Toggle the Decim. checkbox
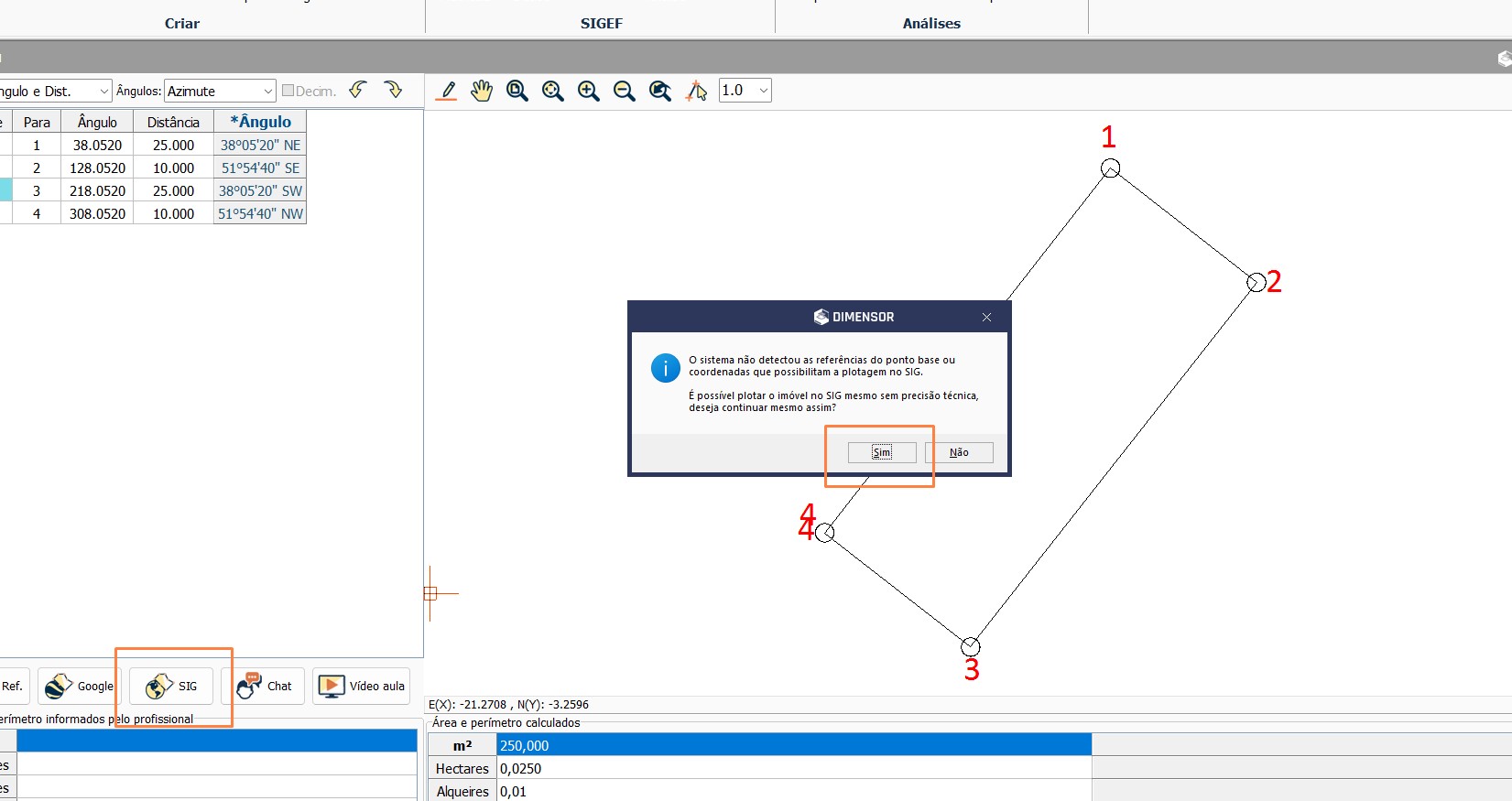This screenshot has width=1512, height=801. point(288,91)
